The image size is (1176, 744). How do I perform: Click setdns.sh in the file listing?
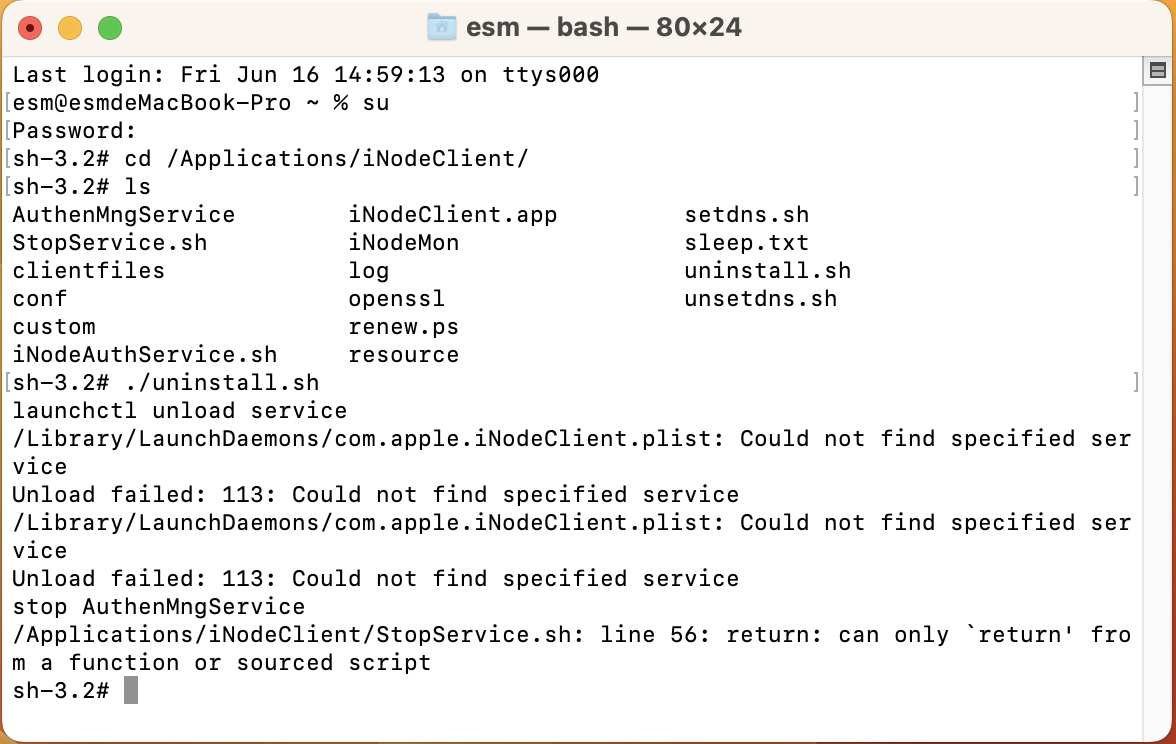(x=746, y=214)
